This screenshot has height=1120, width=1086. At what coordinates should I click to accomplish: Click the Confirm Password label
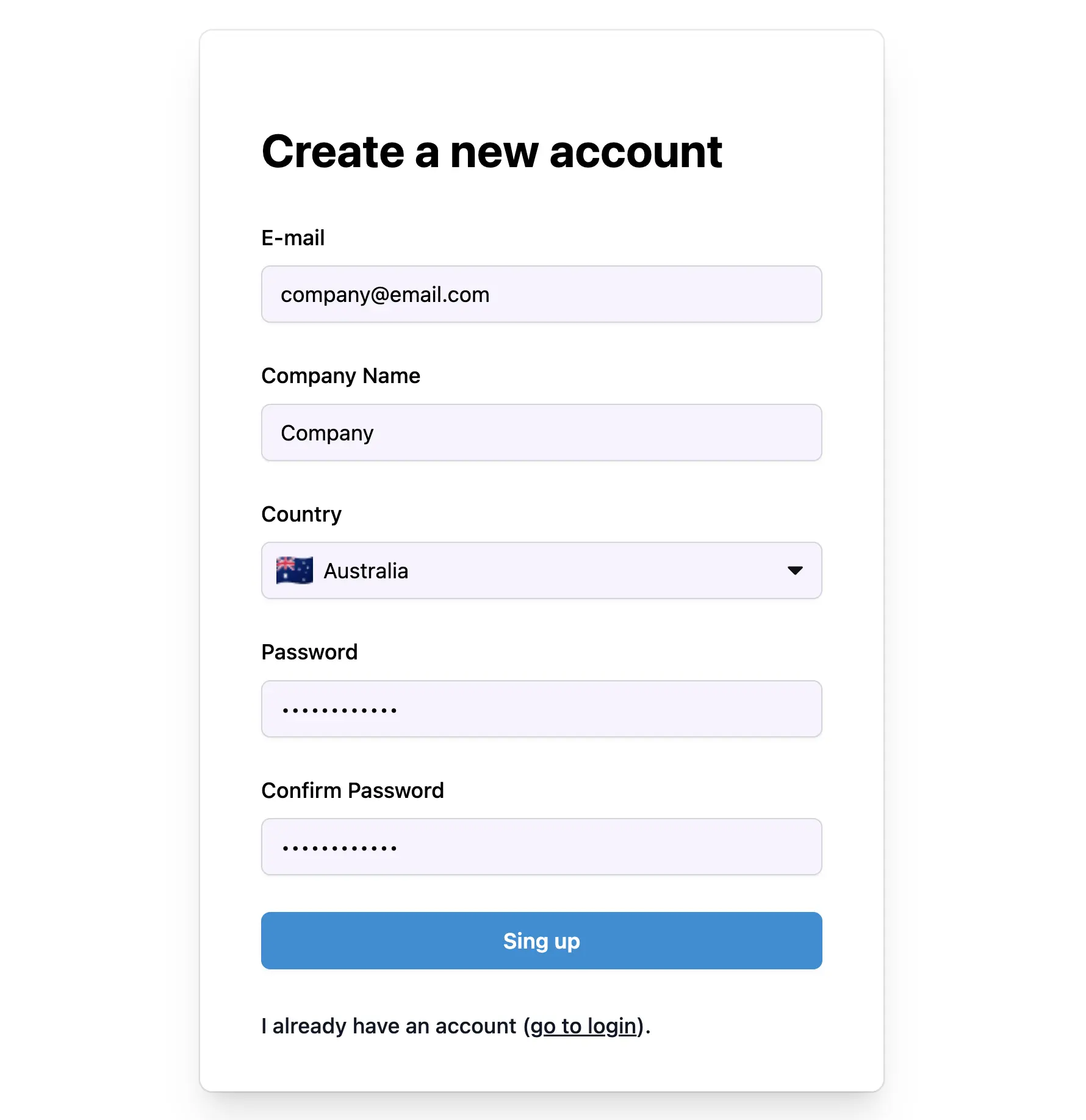[353, 791]
